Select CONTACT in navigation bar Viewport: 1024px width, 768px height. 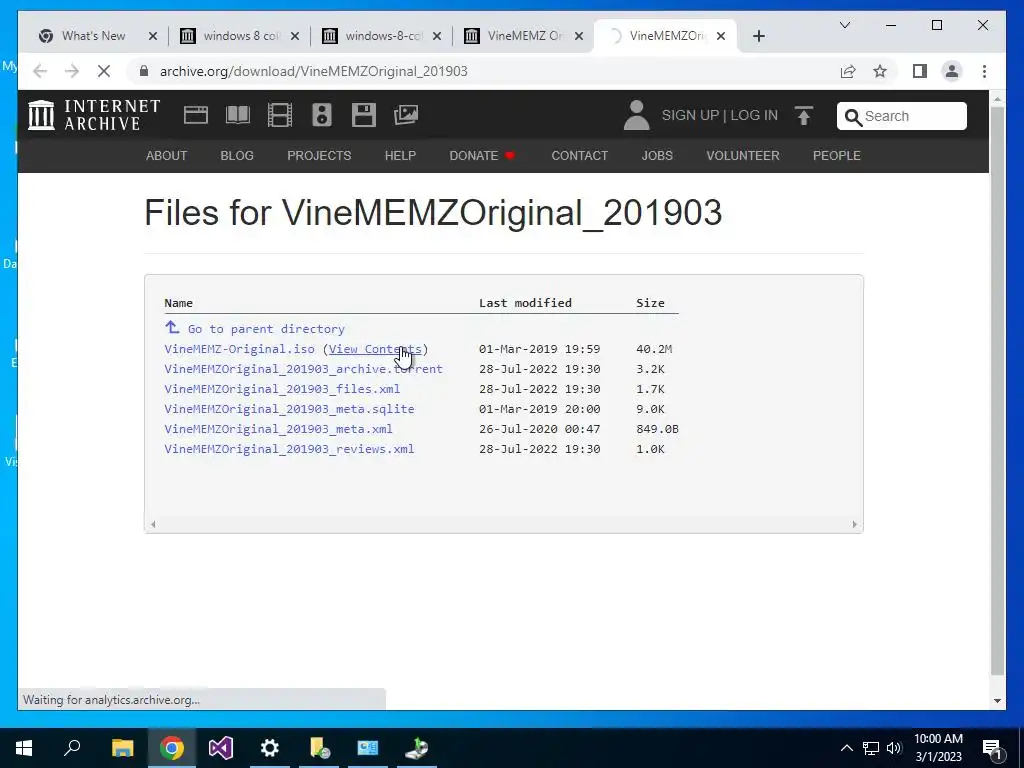579,155
